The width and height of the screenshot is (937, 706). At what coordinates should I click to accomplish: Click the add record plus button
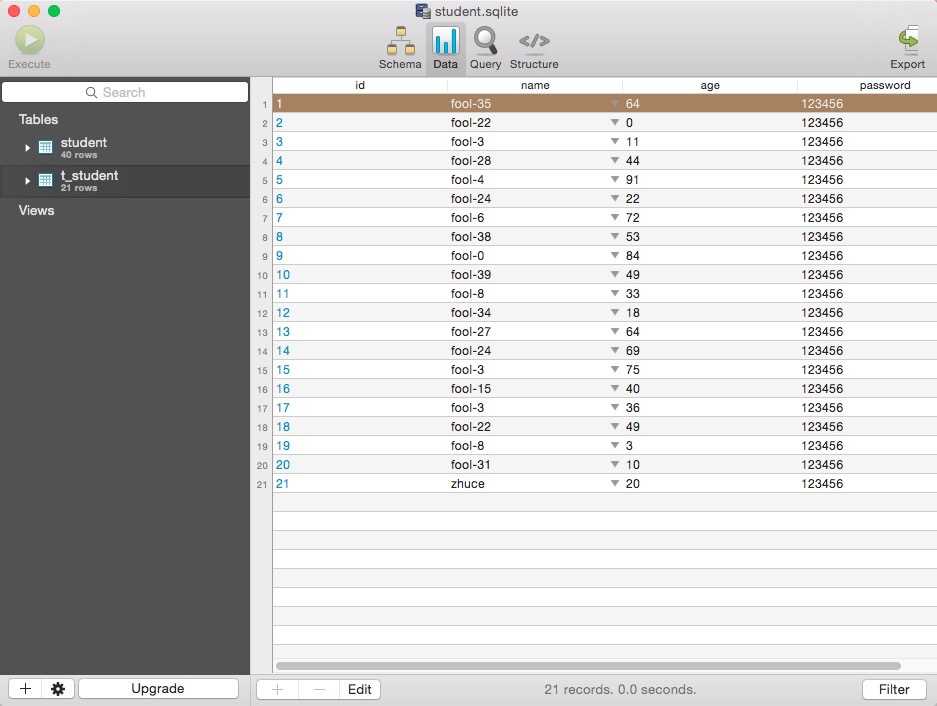[277, 689]
